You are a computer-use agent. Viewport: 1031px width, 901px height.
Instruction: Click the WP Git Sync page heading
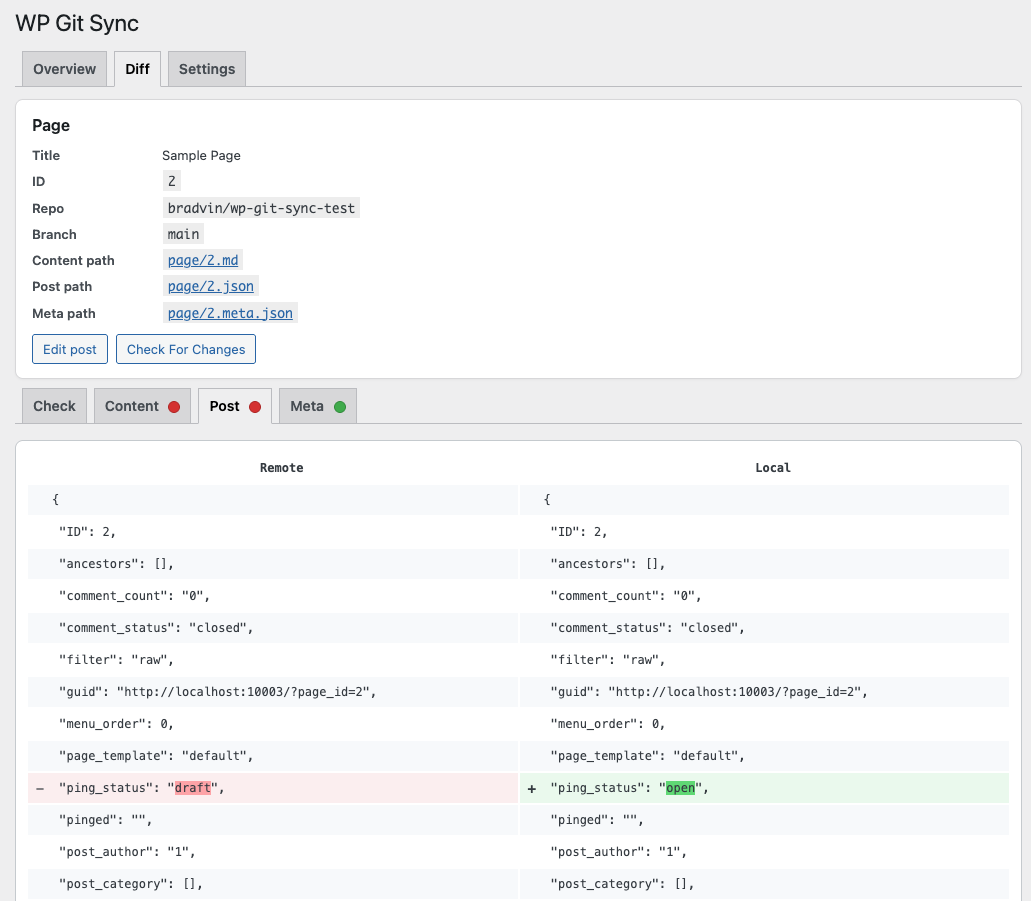77,24
